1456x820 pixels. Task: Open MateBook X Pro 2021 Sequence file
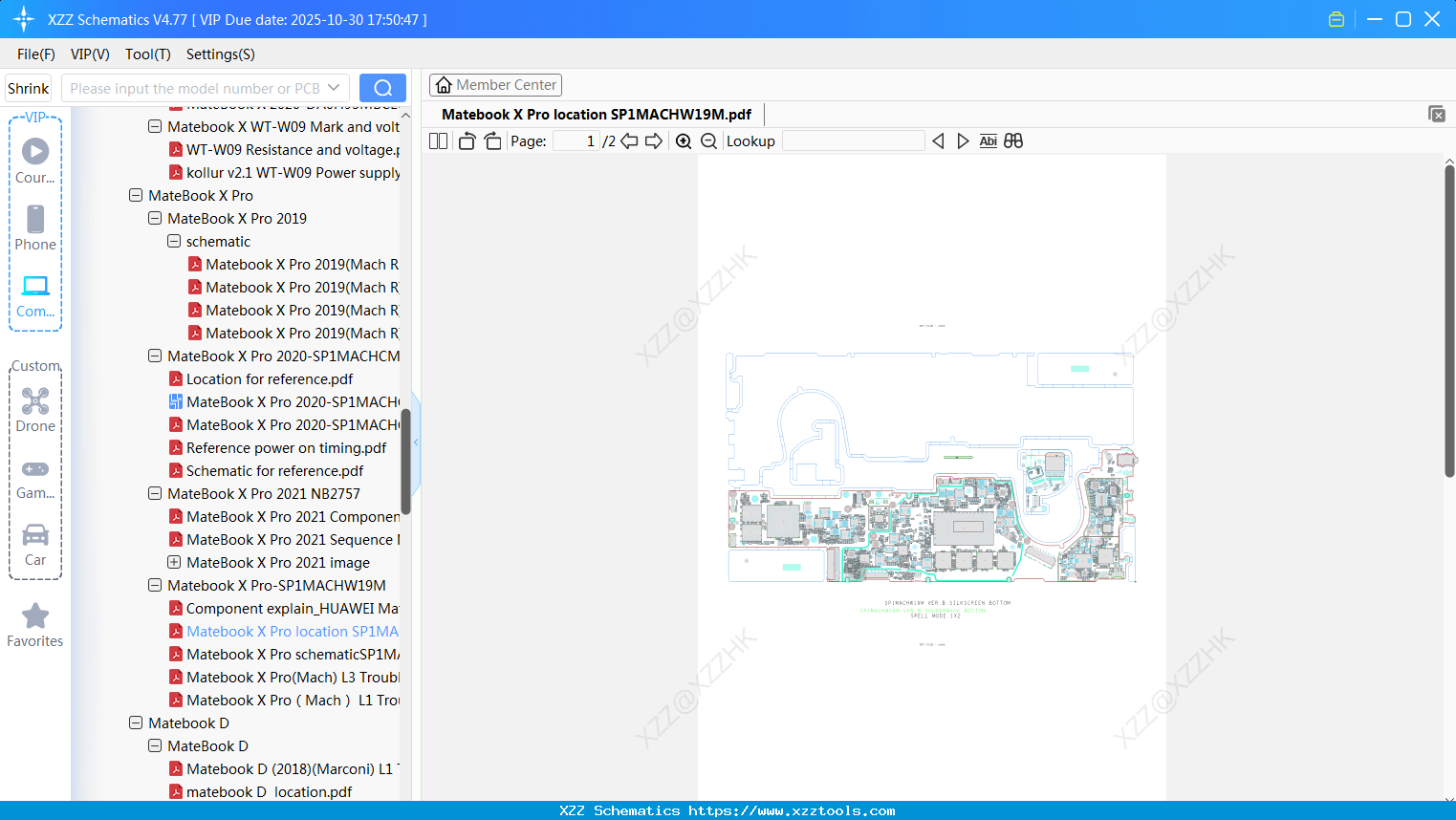click(284, 539)
